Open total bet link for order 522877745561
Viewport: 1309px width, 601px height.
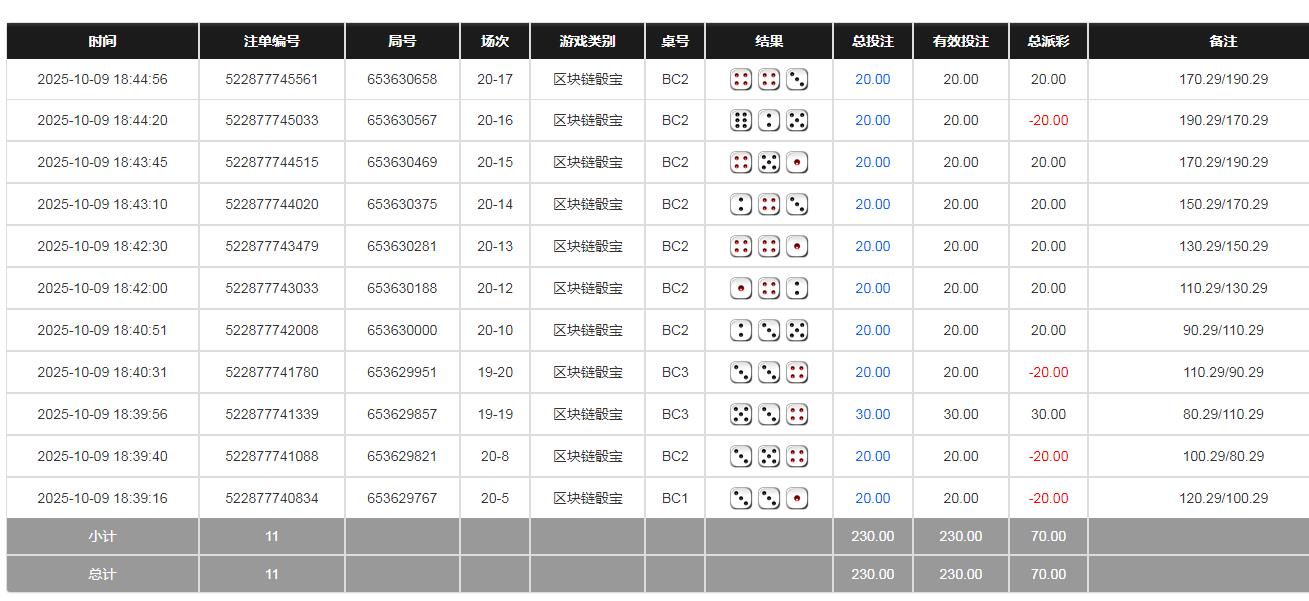872,79
